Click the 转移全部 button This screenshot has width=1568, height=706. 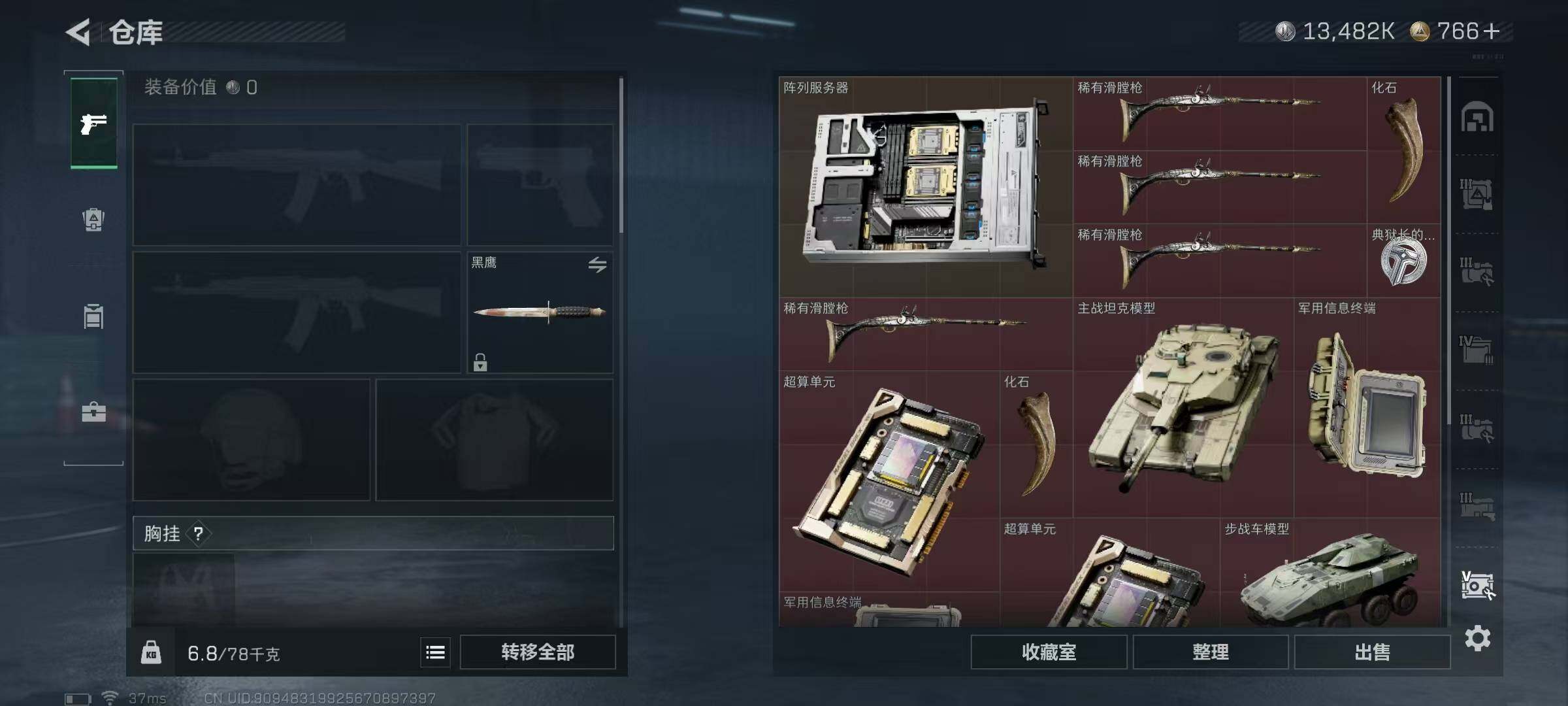click(538, 652)
